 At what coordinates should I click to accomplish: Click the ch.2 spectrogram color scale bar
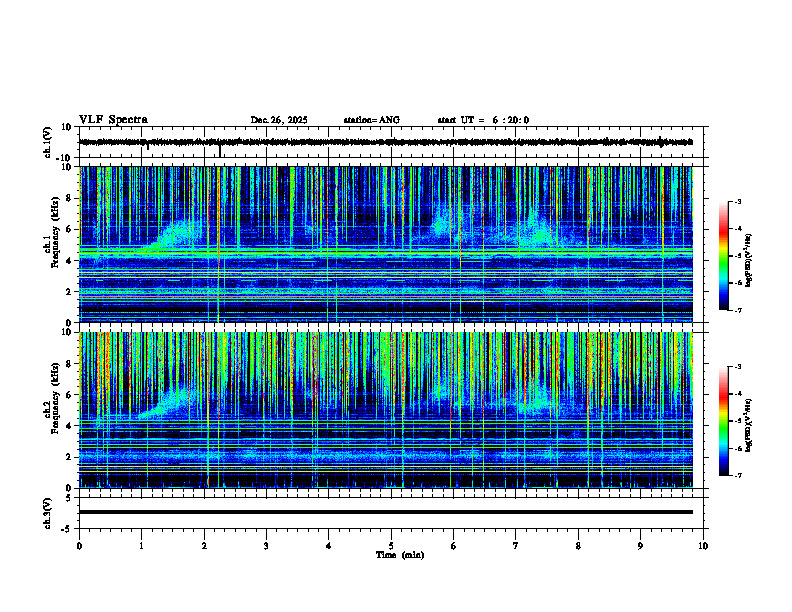tap(723, 421)
